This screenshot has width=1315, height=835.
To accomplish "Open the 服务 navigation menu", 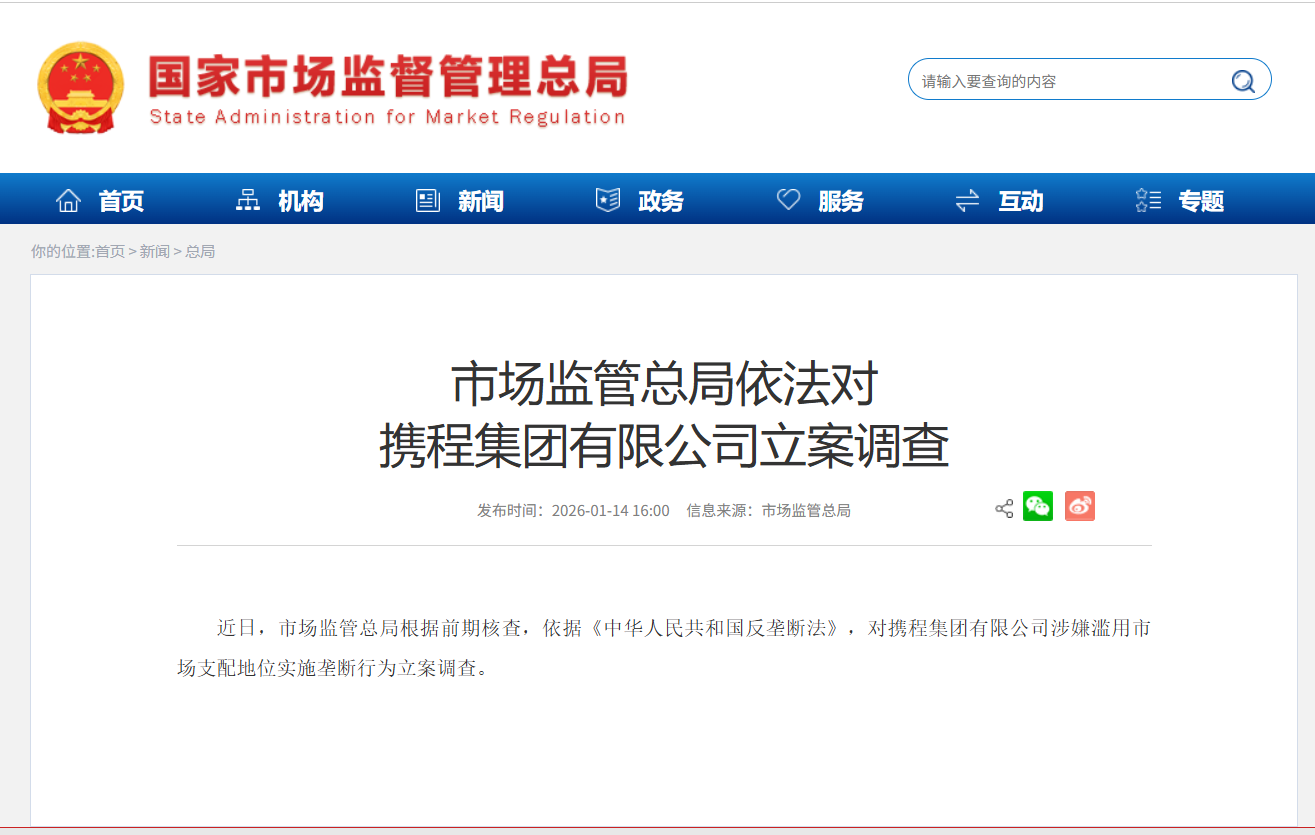I will click(841, 201).
